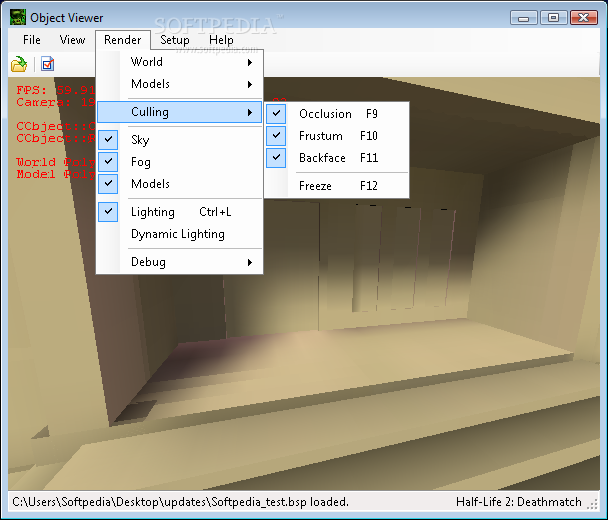Toggle the Sky render option

(x=180, y=140)
